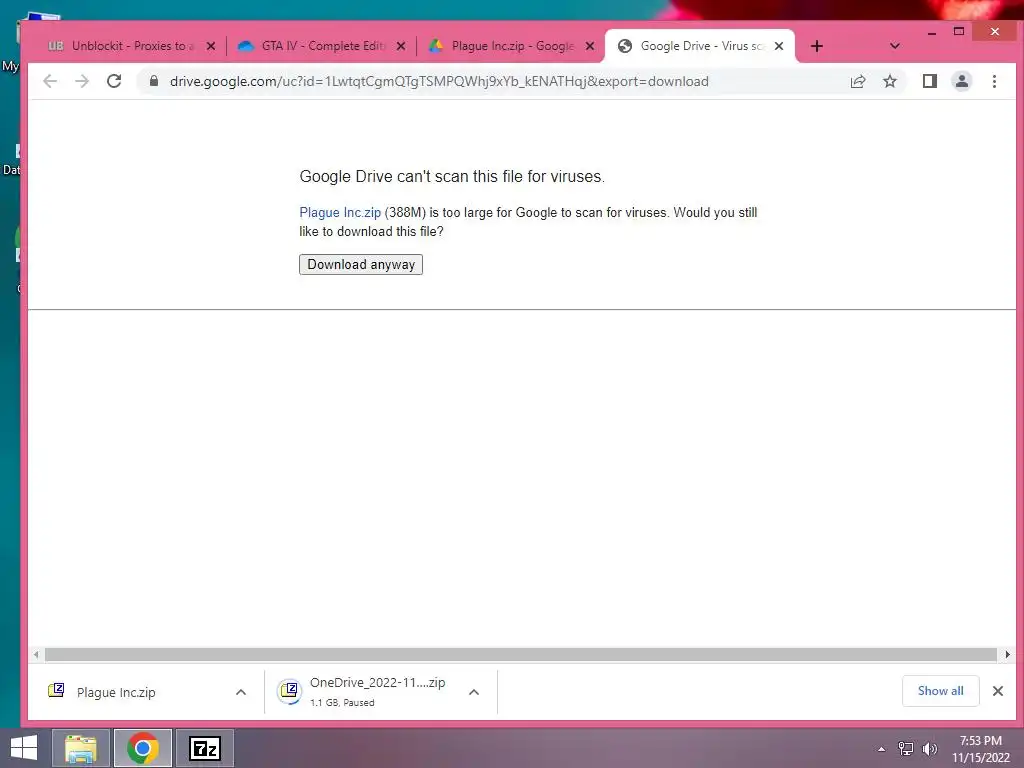Expand options for Plague Inc.zip download

241,692
